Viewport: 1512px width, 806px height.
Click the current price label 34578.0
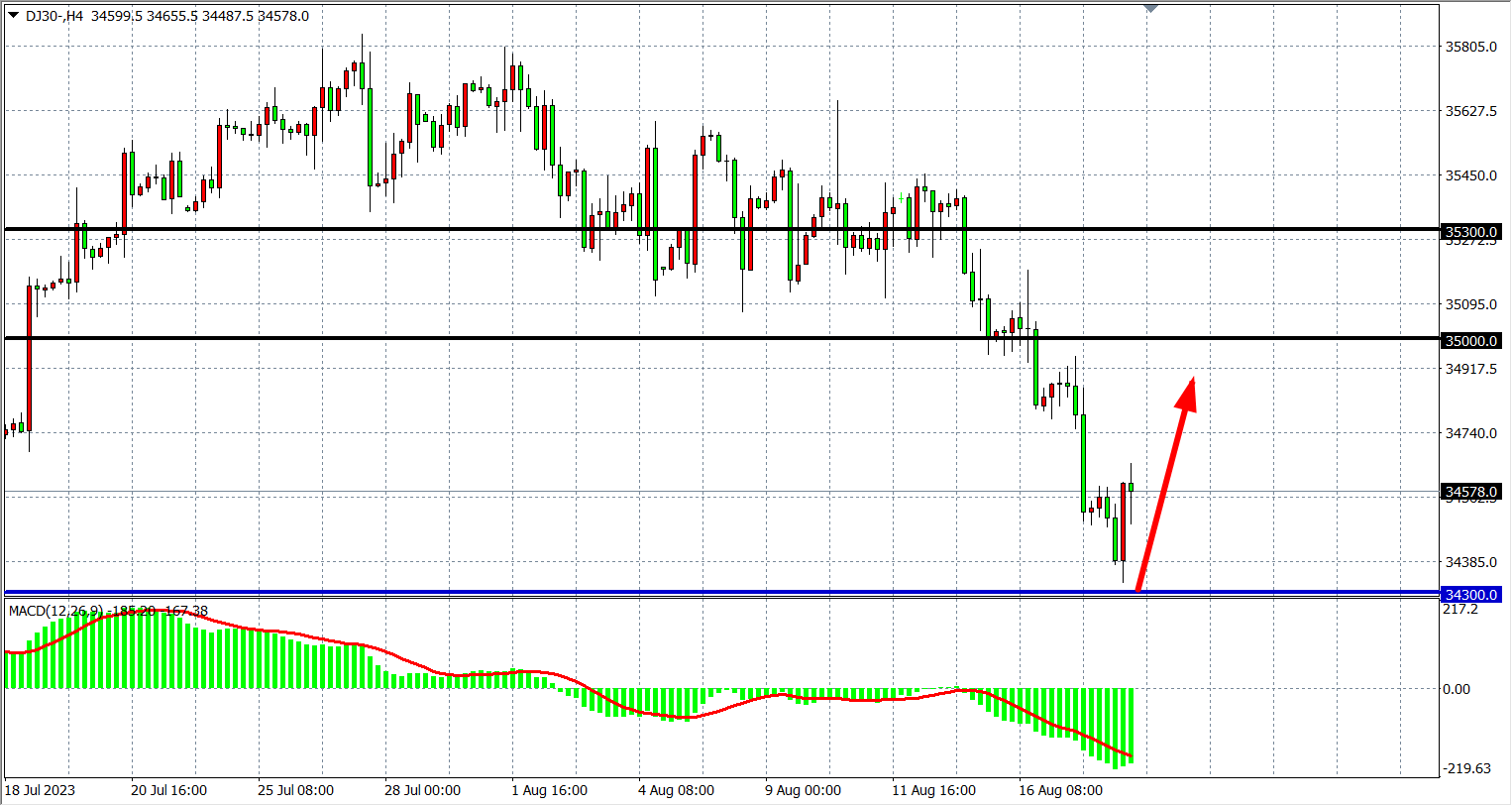pyautogui.click(x=1471, y=492)
